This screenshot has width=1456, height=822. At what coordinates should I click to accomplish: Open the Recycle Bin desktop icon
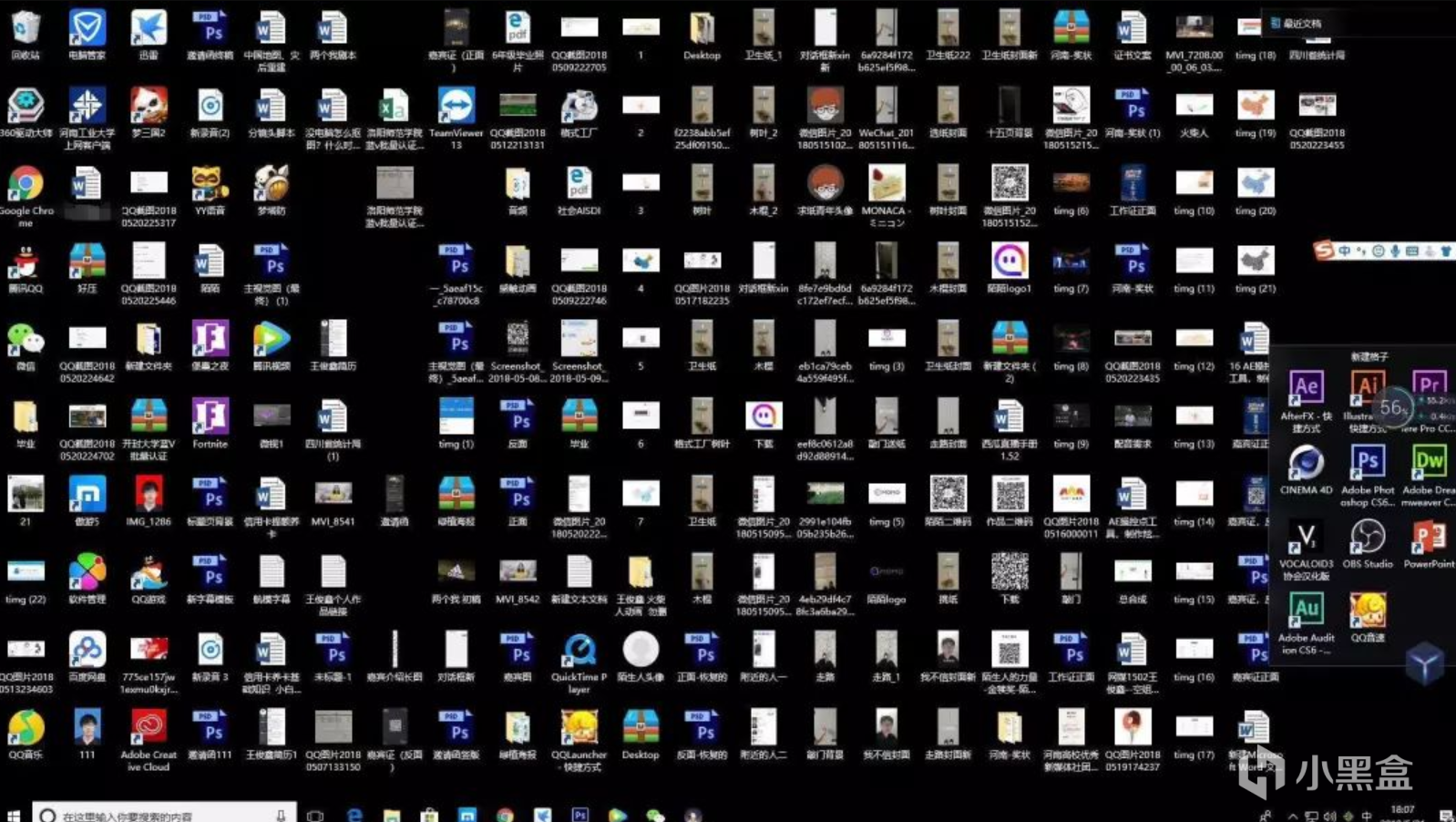click(26, 34)
